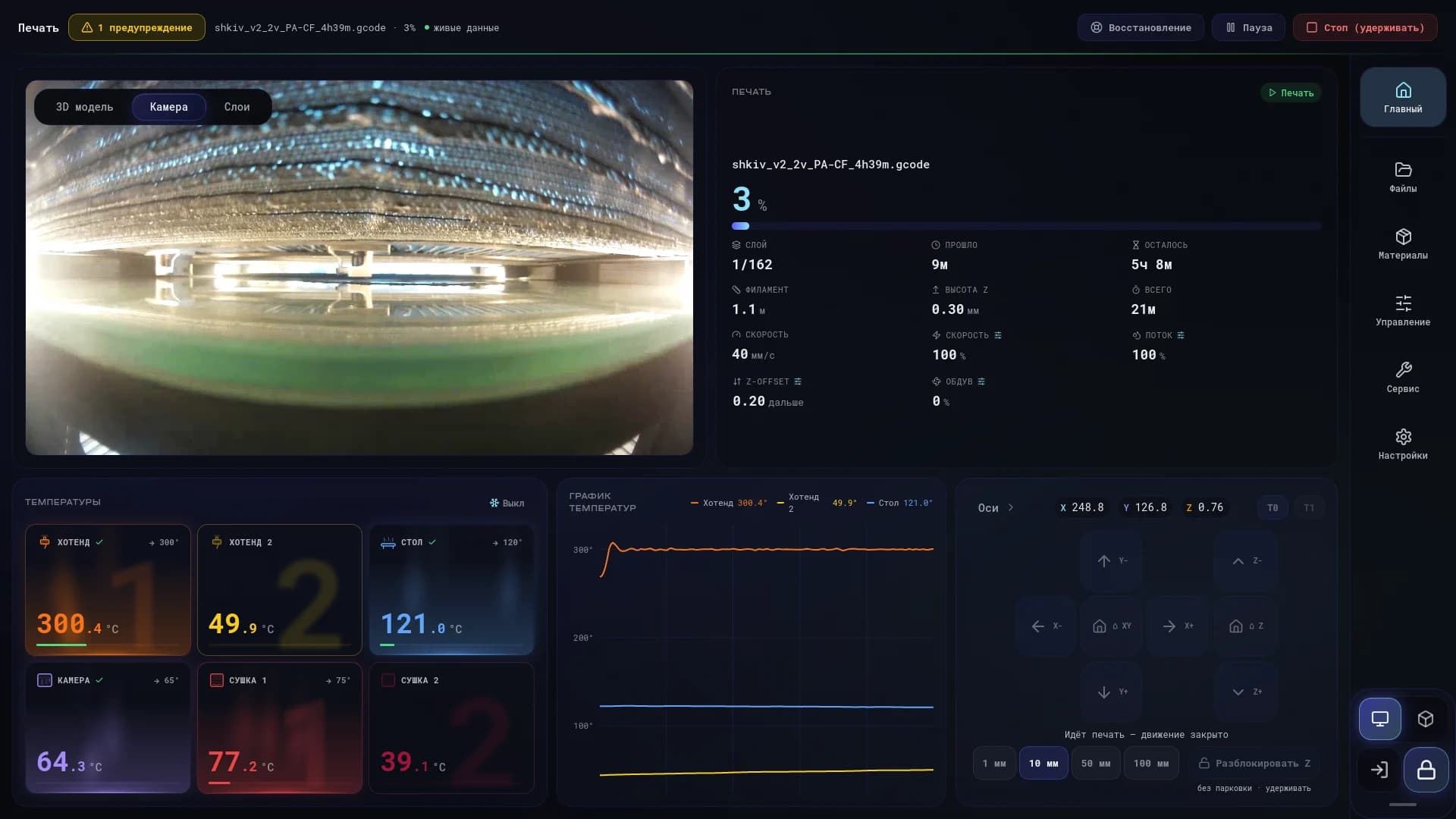Click the print progress bar
The height and width of the screenshot is (819, 1456).
[x=1026, y=226]
